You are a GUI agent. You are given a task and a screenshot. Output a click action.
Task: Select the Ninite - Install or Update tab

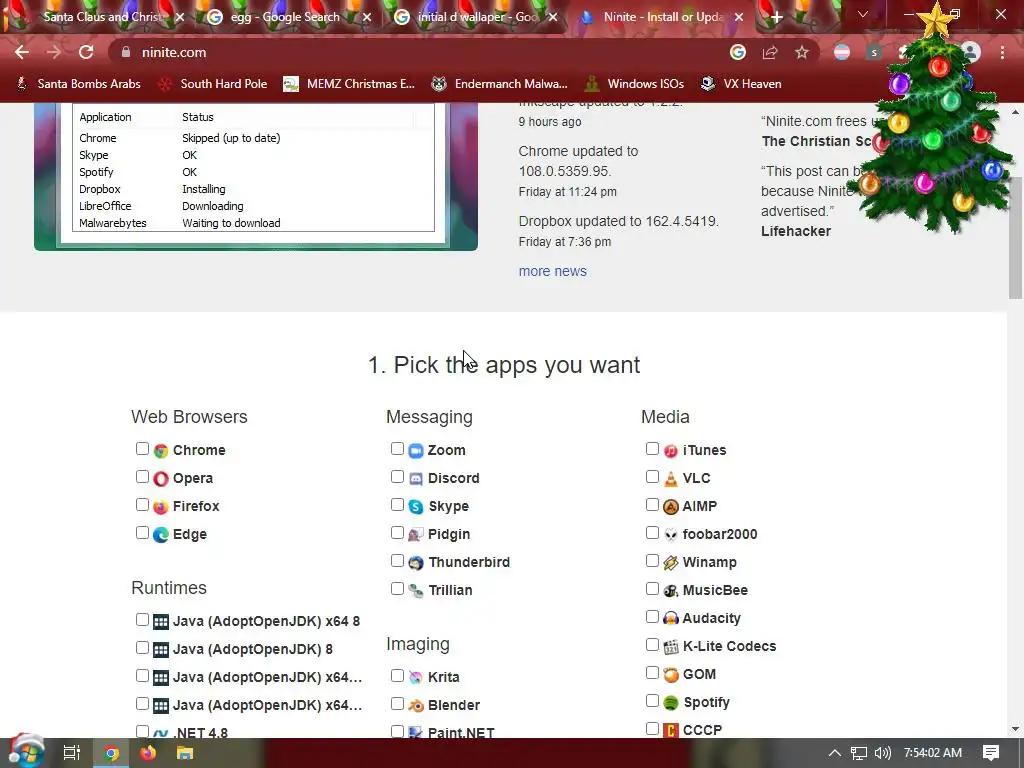tap(662, 17)
